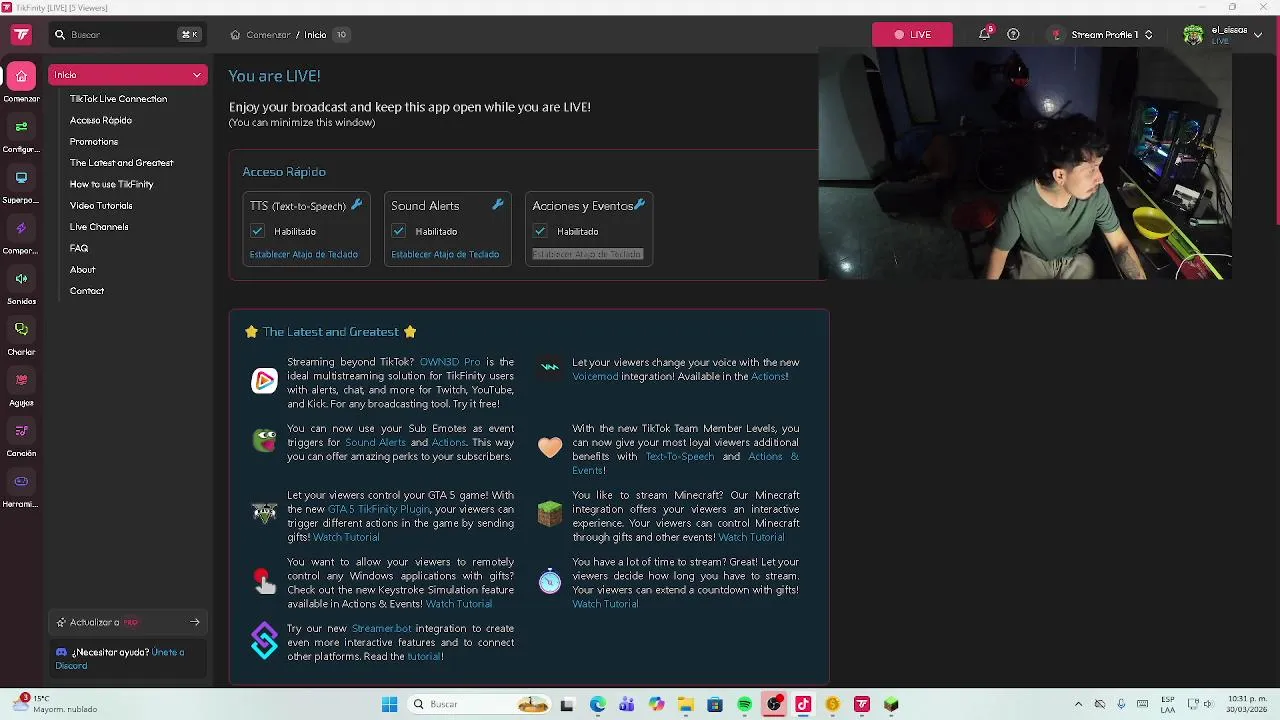Open the Sonidos speaker sidebar icon
Viewport: 1280px width, 720px height.
(21, 279)
